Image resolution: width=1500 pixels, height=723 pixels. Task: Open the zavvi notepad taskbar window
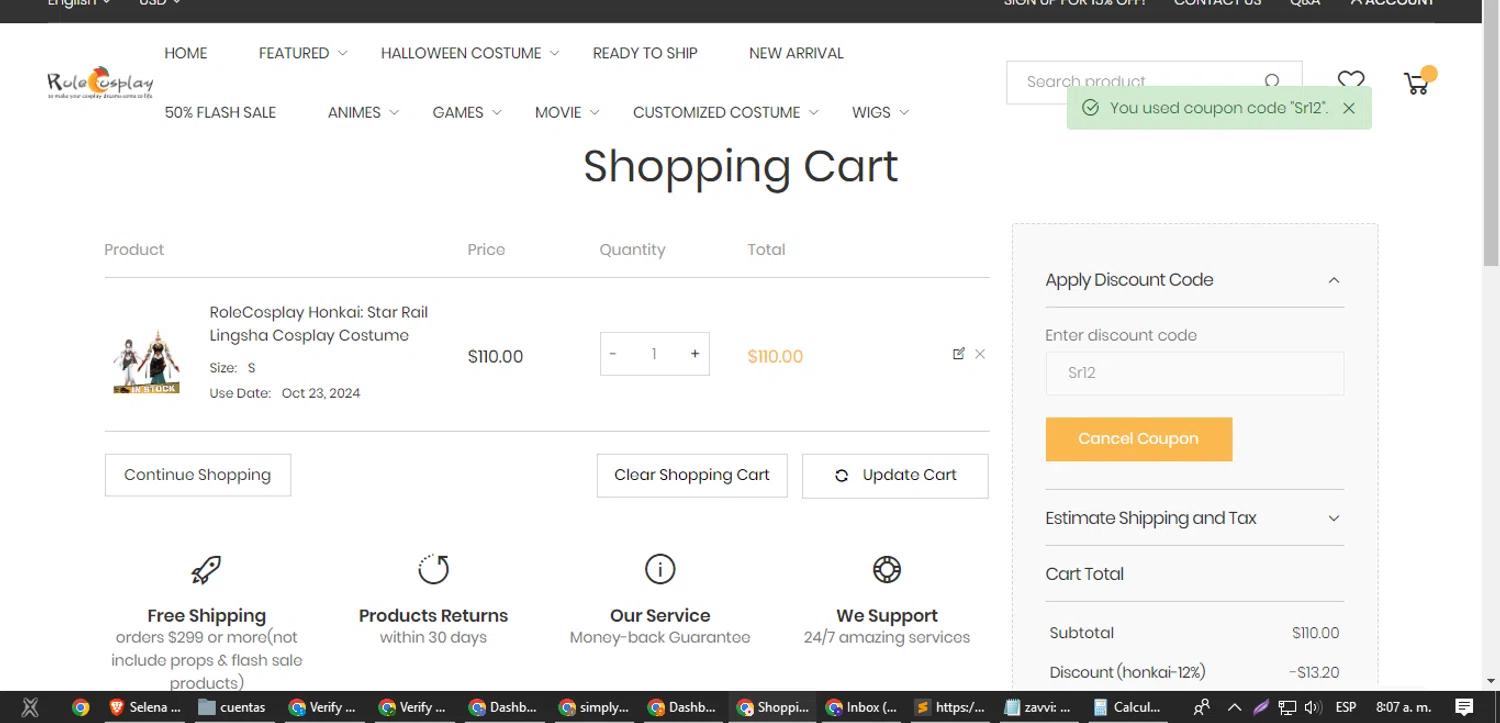tap(1039, 707)
